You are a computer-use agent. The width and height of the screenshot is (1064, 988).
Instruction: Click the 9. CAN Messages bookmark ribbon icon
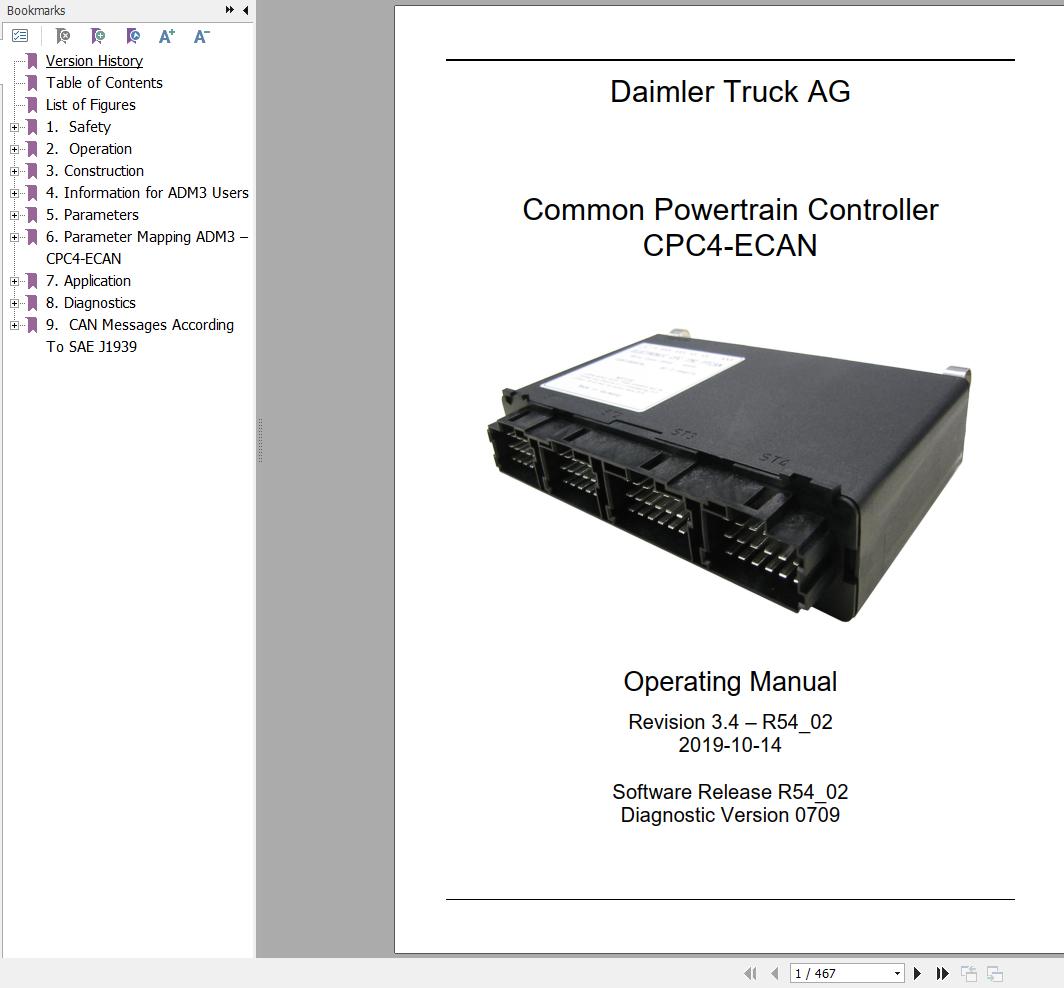click(32, 325)
